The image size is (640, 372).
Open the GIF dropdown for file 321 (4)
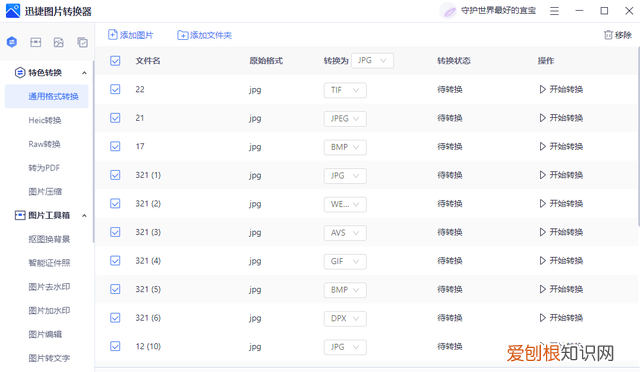click(x=345, y=261)
